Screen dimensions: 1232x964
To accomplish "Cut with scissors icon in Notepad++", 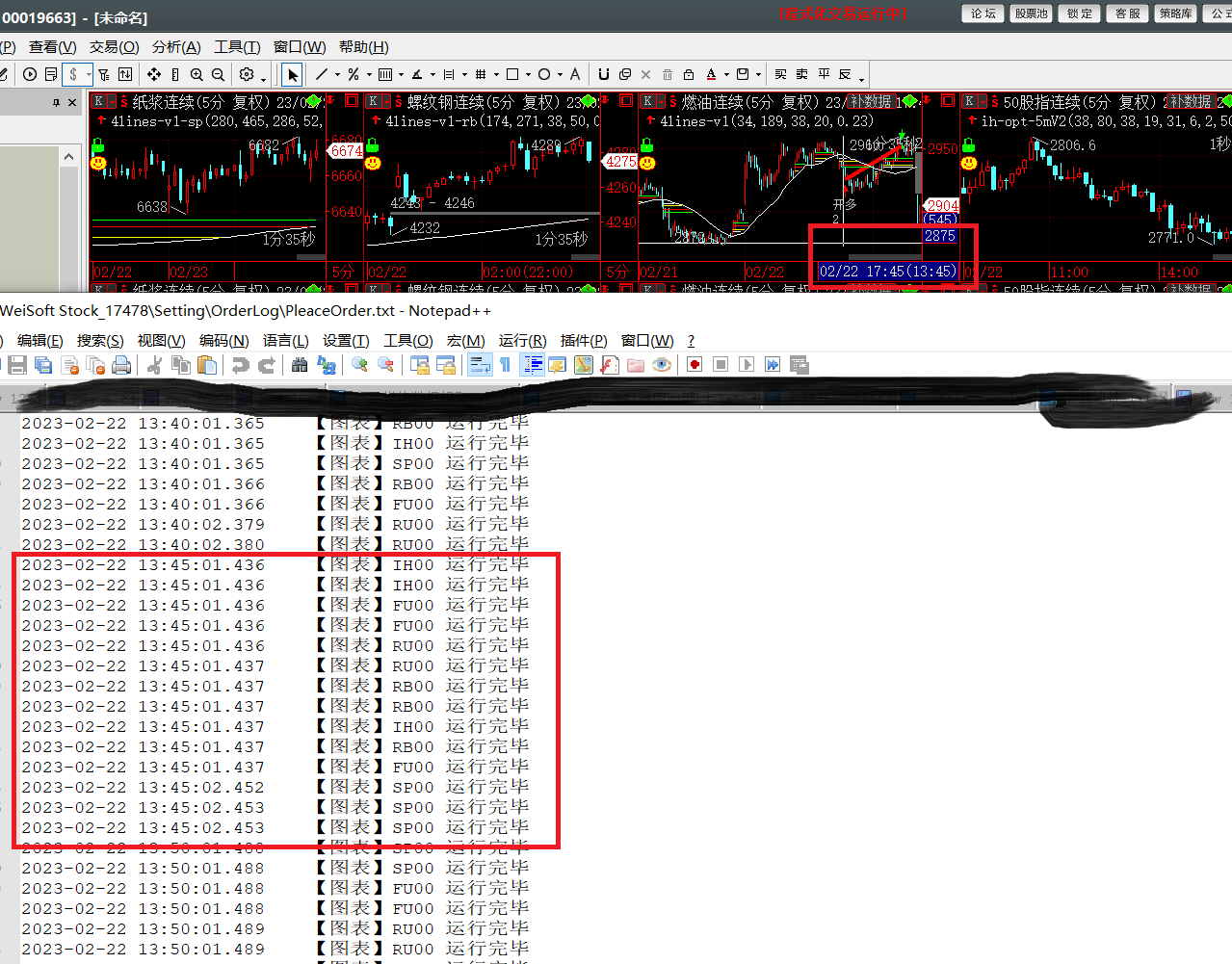I will 154,365.
